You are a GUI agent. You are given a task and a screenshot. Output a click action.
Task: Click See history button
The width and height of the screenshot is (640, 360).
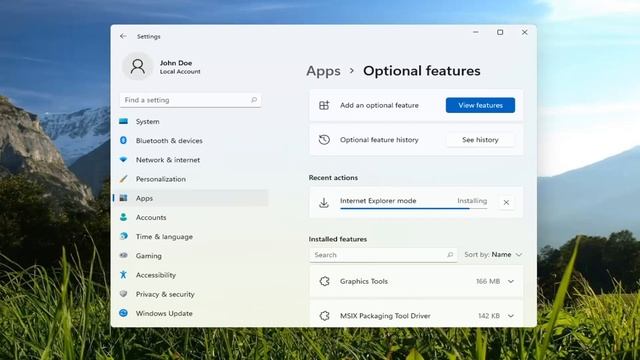(x=480, y=140)
